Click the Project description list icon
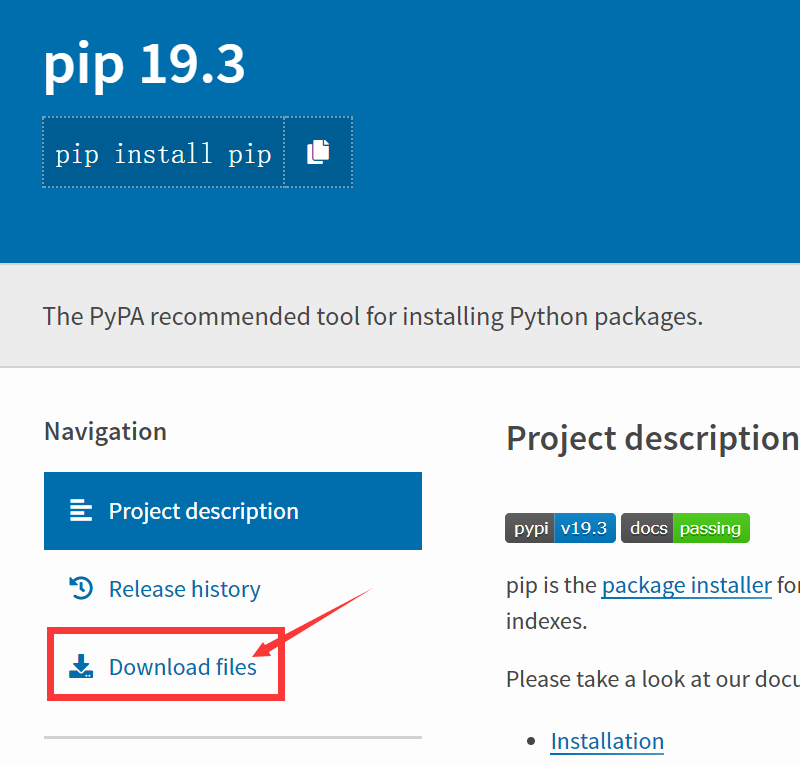Image resolution: width=800 pixels, height=766 pixels. tap(81, 511)
